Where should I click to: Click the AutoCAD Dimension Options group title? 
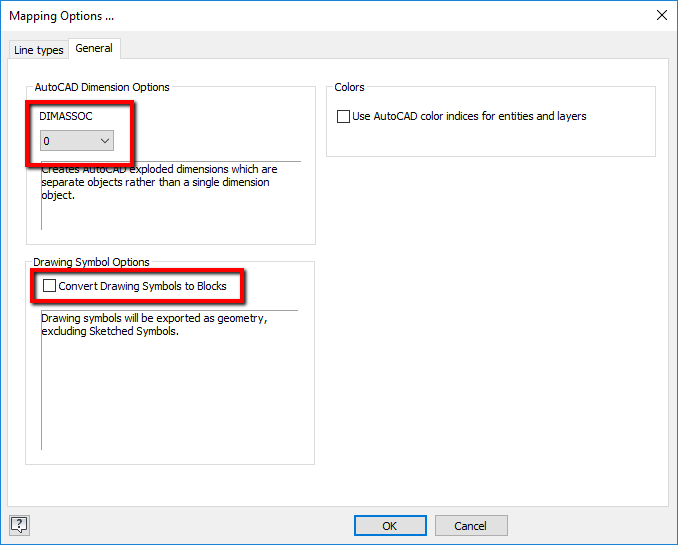point(102,87)
